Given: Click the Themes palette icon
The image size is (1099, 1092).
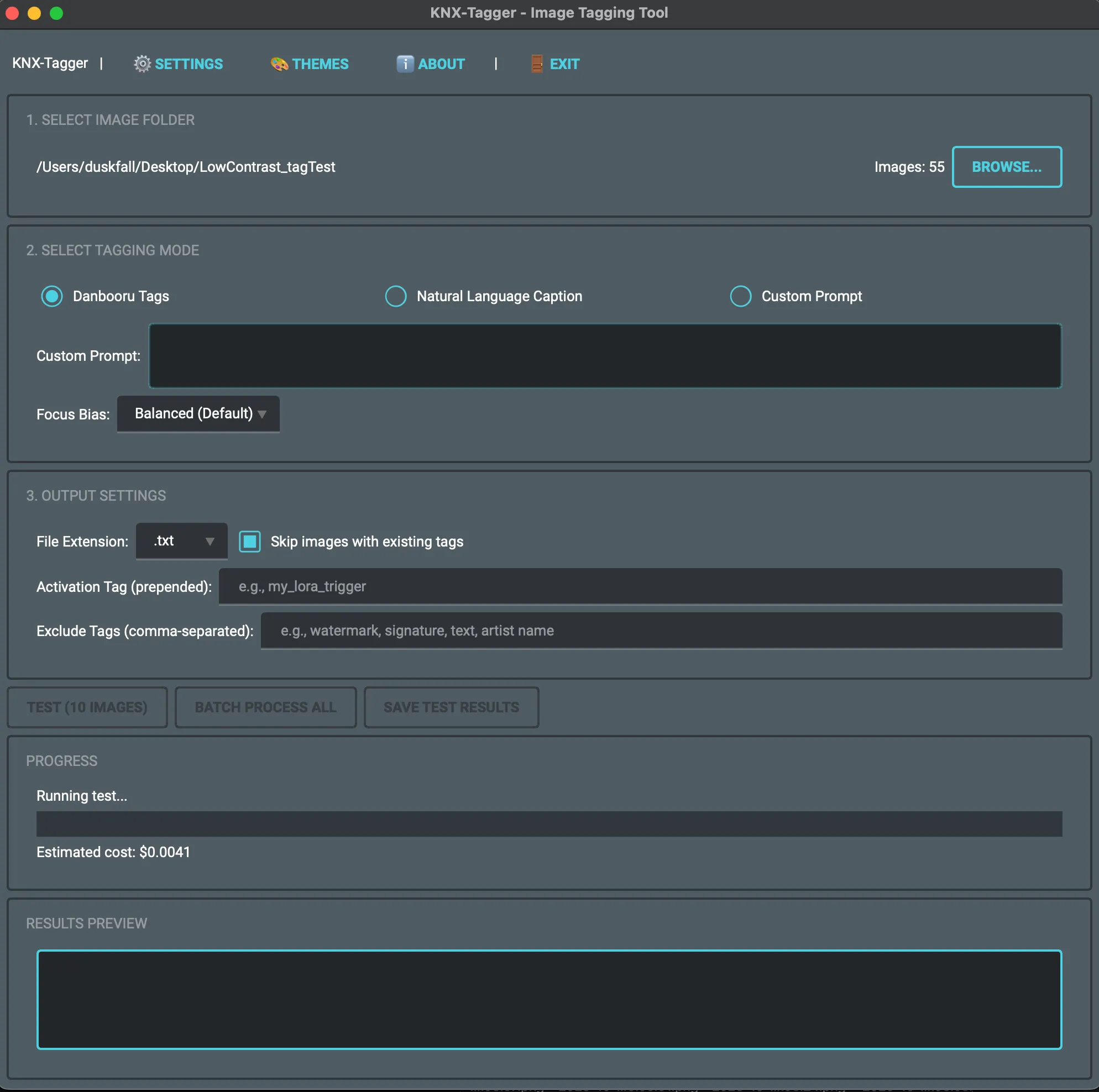Looking at the screenshot, I should point(279,64).
